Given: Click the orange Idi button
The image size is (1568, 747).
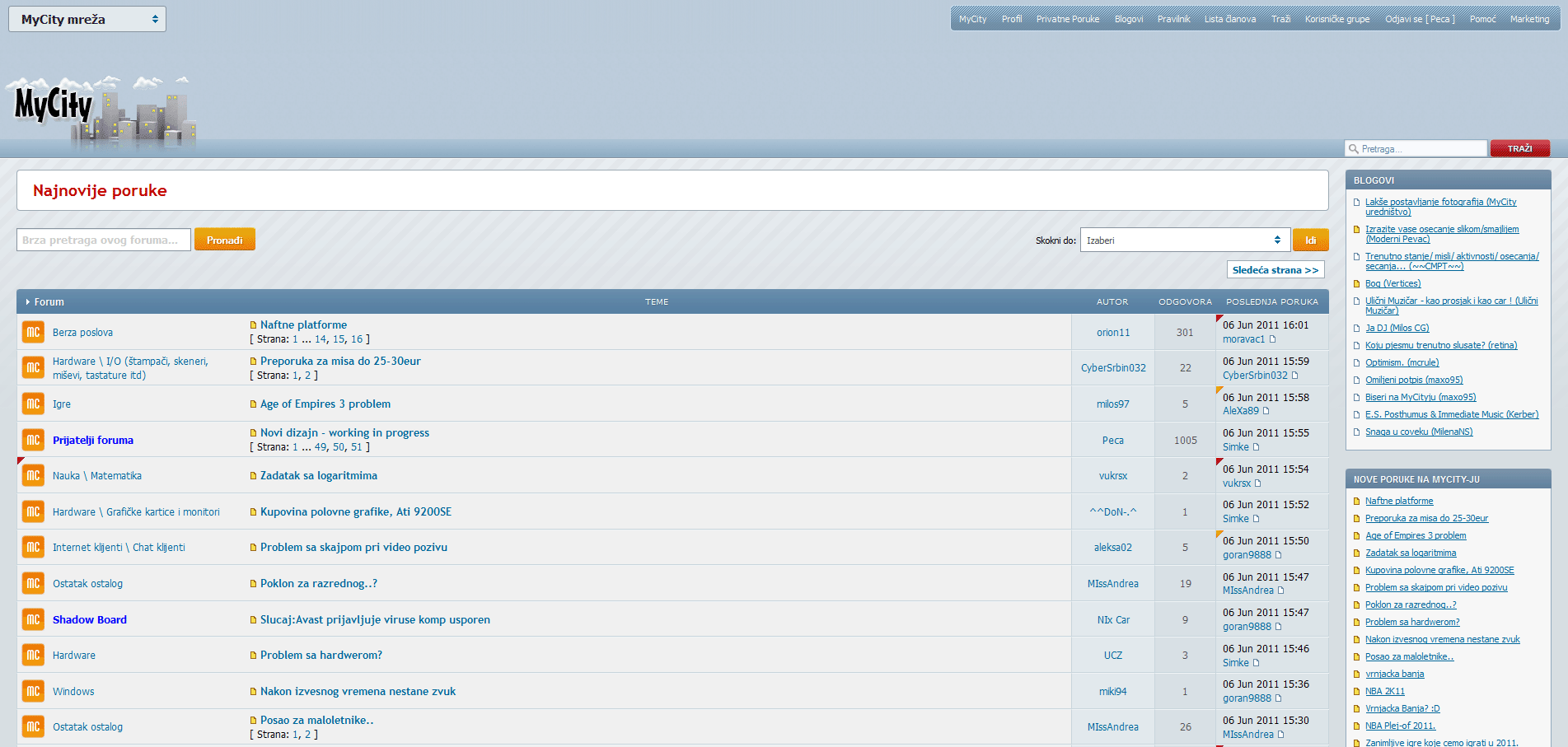Looking at the screenshot, I should [1310, 240].
